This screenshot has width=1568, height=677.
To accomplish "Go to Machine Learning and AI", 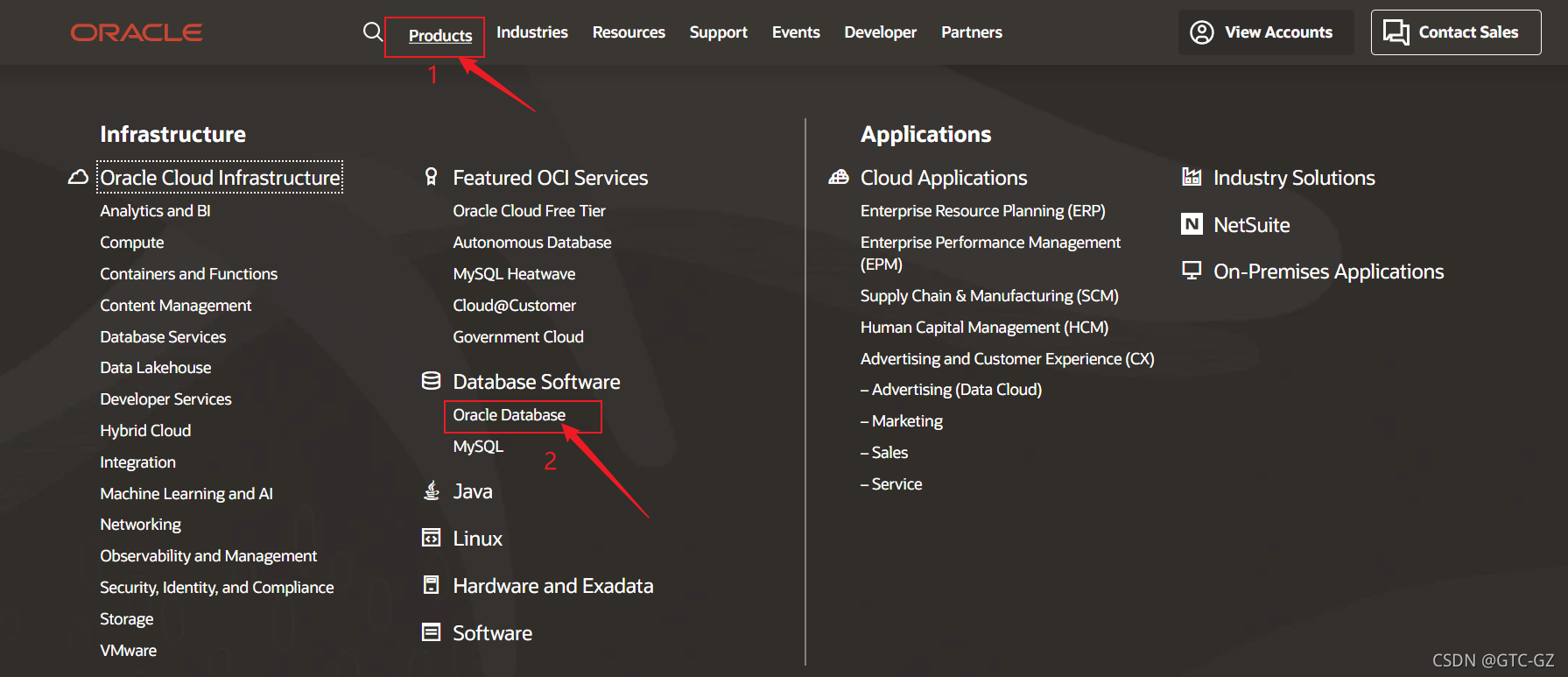I will 186,494.
